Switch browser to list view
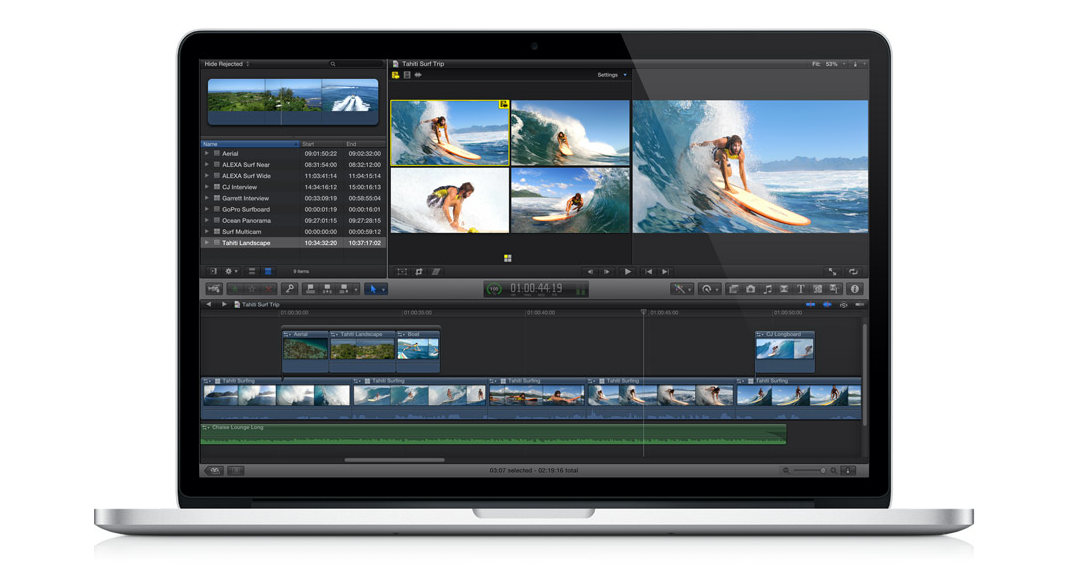Viewport: 1065px width, 587px height. (x=268, y=271)
